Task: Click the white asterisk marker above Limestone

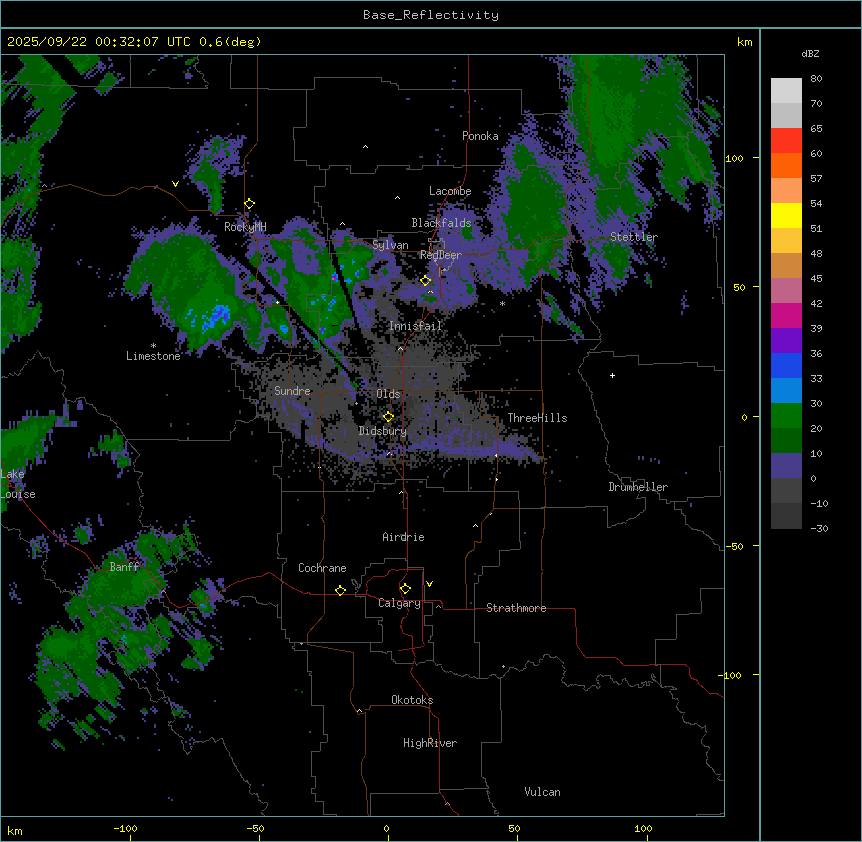Action: (153, 345)
